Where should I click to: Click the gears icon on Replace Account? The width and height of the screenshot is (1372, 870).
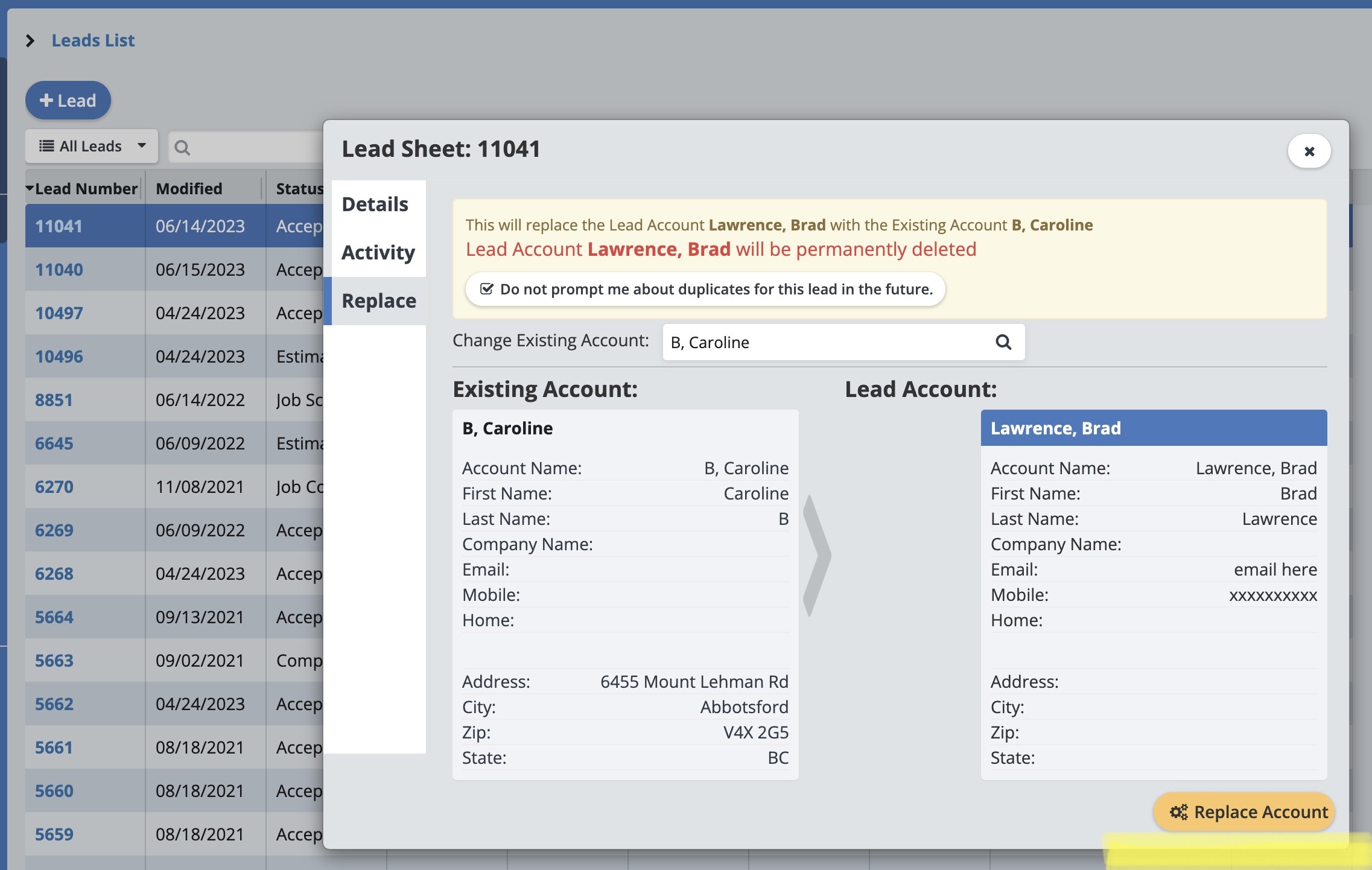pyautogui.click(x=1178, y=812)
